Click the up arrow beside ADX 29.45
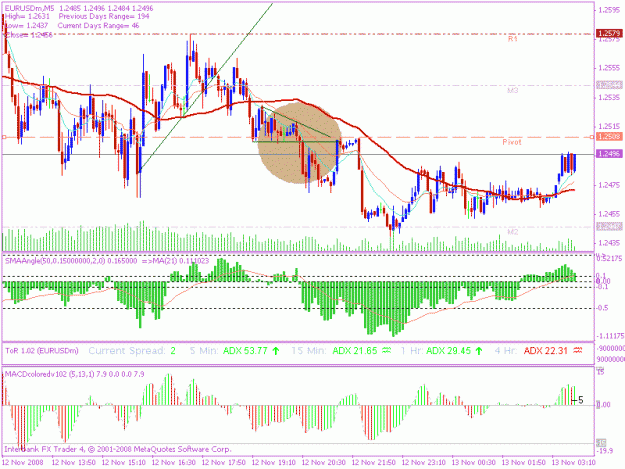Viewport: 625px width, 469px height. point(479,351)
